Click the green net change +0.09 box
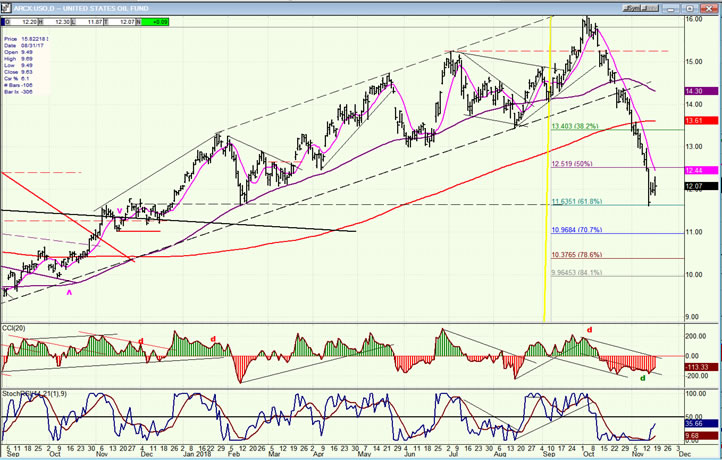This screenshot has width=722, height=460. pyautogui.click(x=155, y=22)
